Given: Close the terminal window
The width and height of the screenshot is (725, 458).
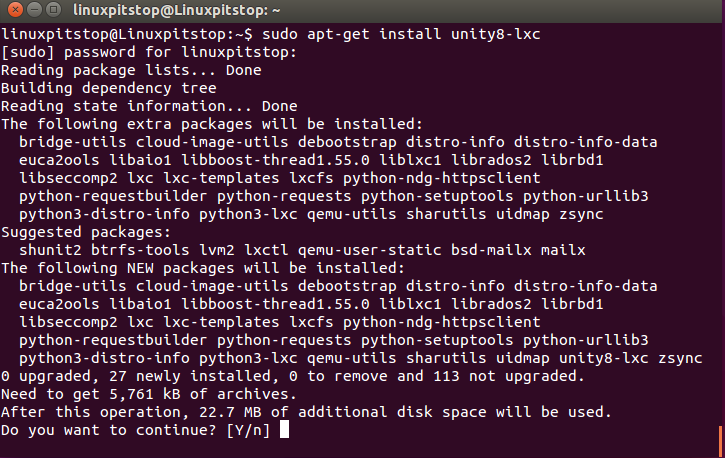Looking at the screenshot, I should click(15, 9).
